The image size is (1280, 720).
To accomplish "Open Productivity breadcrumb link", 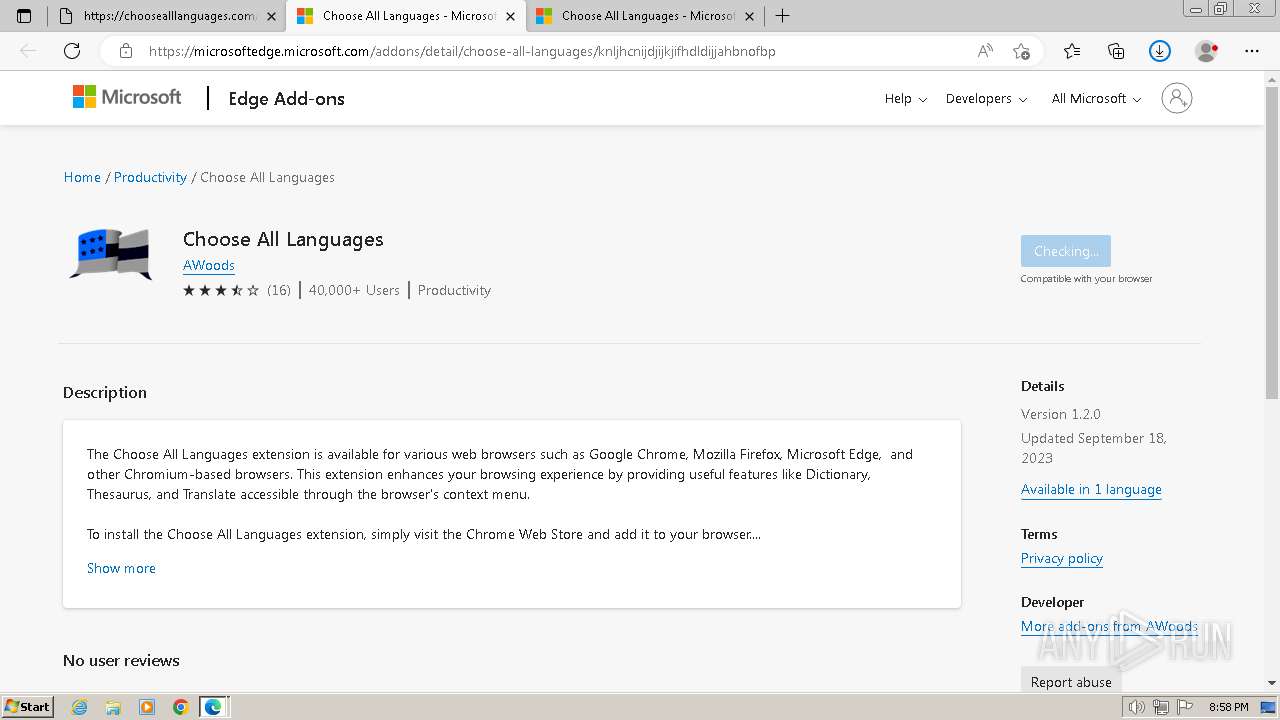I will tap(150, 177).
